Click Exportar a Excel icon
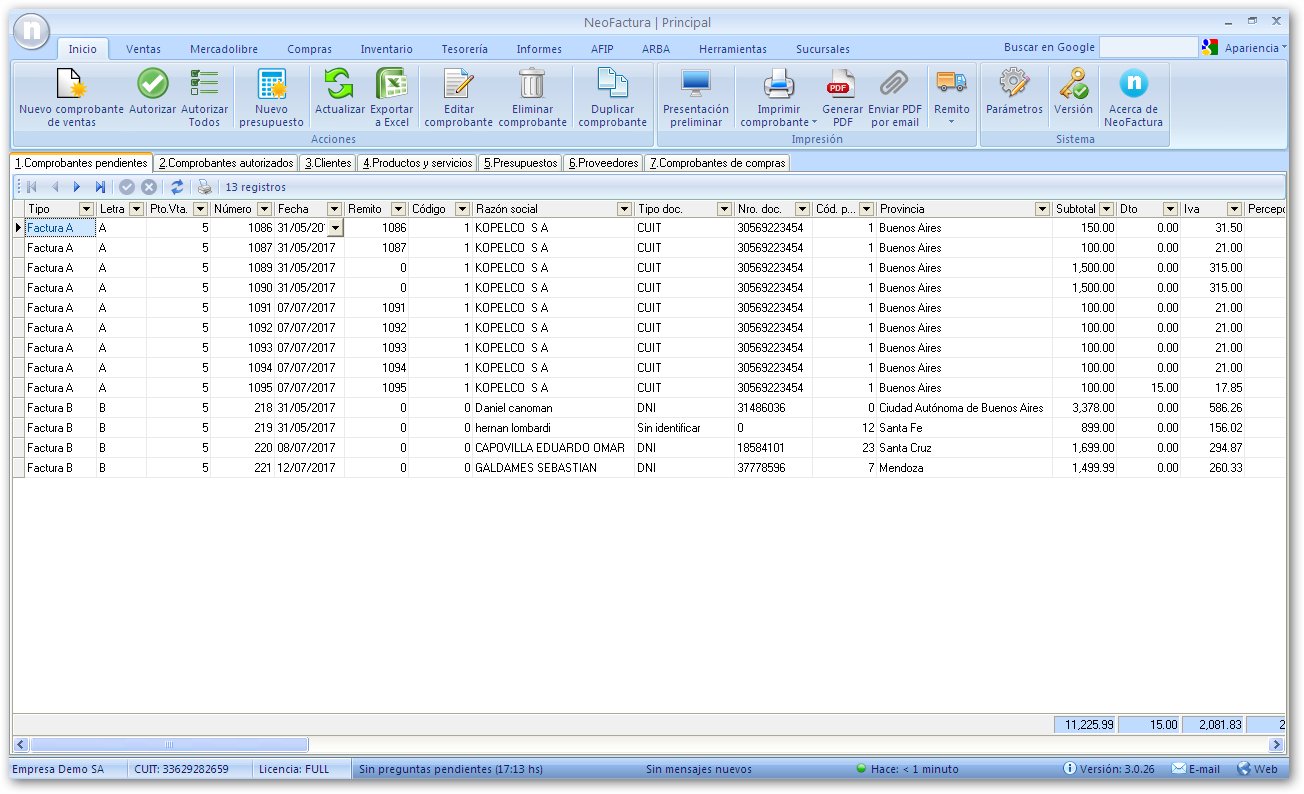Viewport: 1304px width, 794px height. coord(391,84)
